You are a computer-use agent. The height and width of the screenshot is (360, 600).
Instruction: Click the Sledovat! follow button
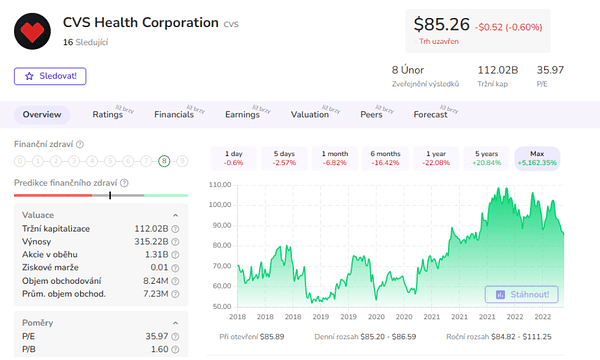[50, 76]
